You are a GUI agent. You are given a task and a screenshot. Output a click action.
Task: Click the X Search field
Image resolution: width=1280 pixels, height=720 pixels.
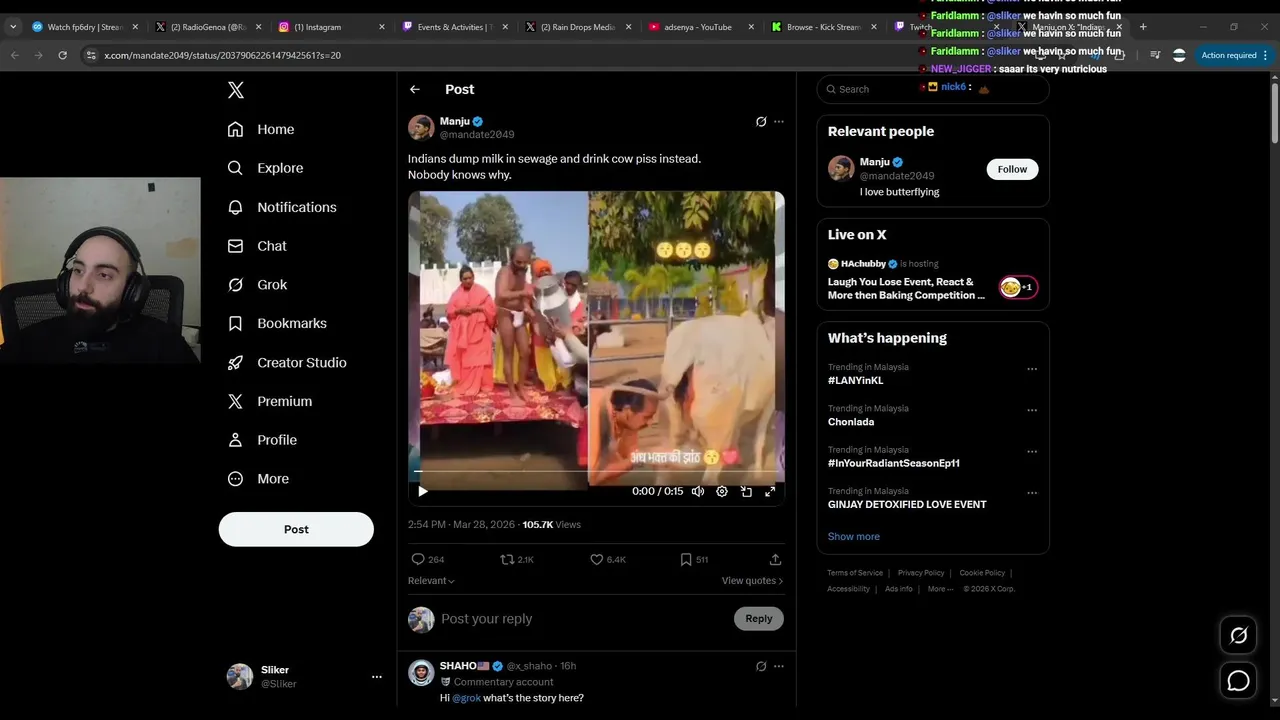coord(933,89)
